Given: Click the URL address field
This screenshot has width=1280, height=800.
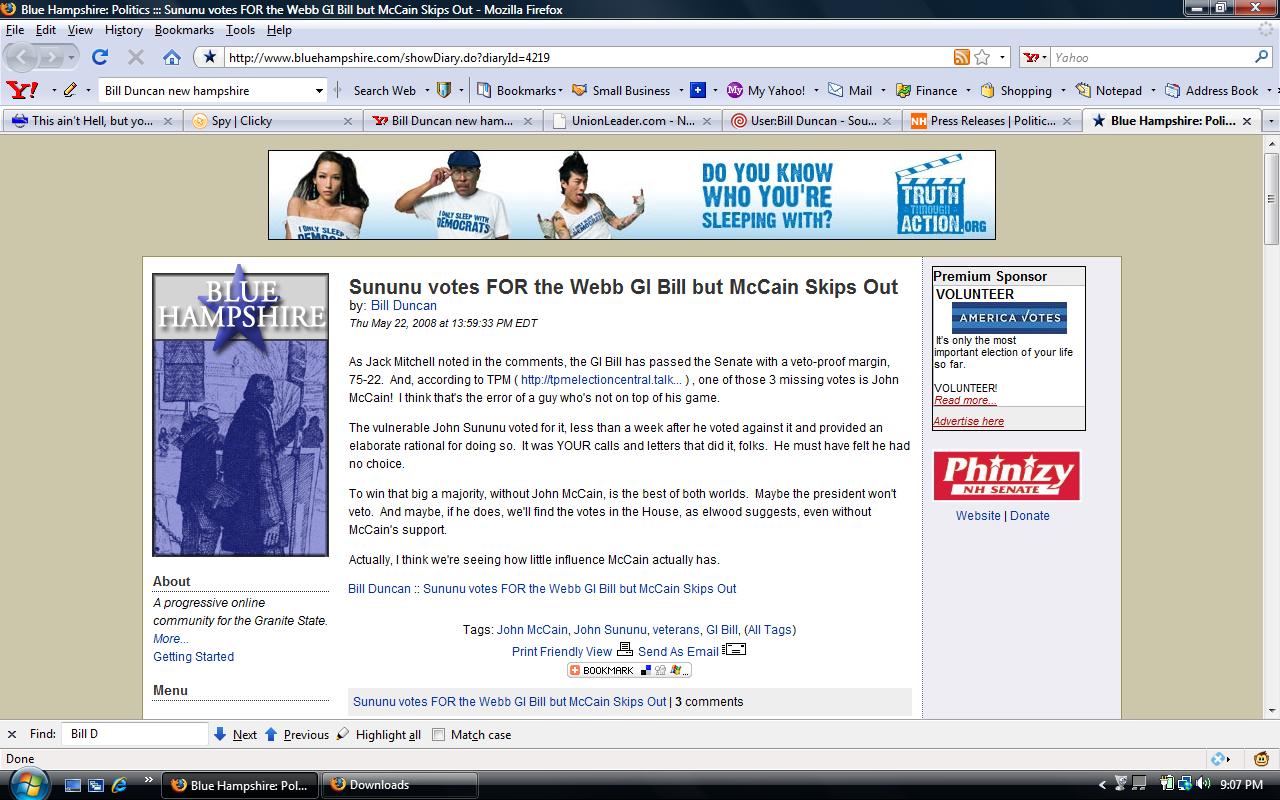Looking at the screenshot, I should tap(580, 57).
